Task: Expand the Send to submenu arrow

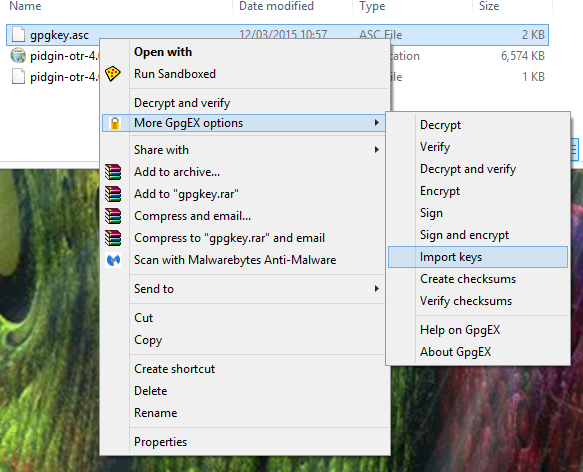Action: (x=377, y=289)
